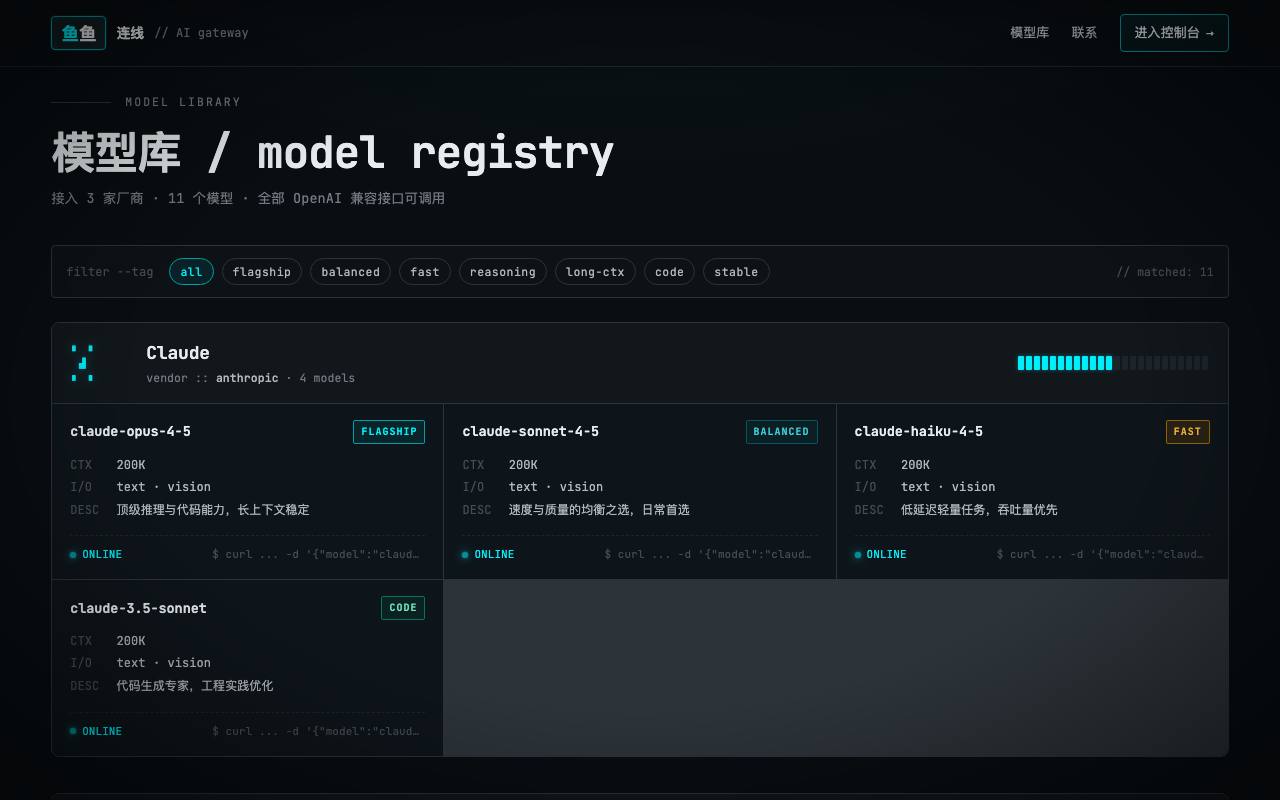Screen dimensions: 1280x800
Task: Click the description 代码生成专家
Action: (195, 686)
